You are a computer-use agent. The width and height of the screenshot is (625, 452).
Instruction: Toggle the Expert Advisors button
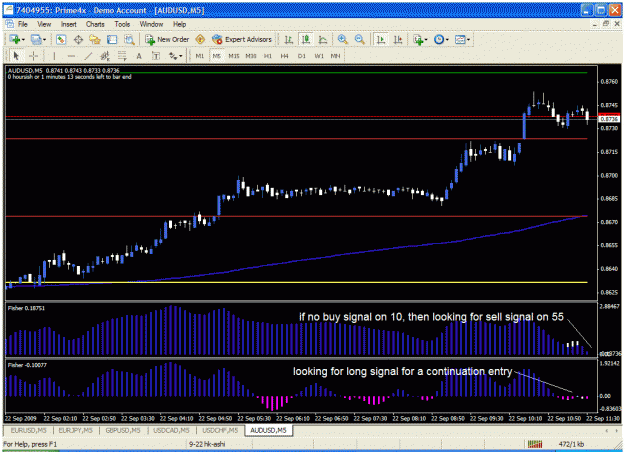[x=242, y=39]
